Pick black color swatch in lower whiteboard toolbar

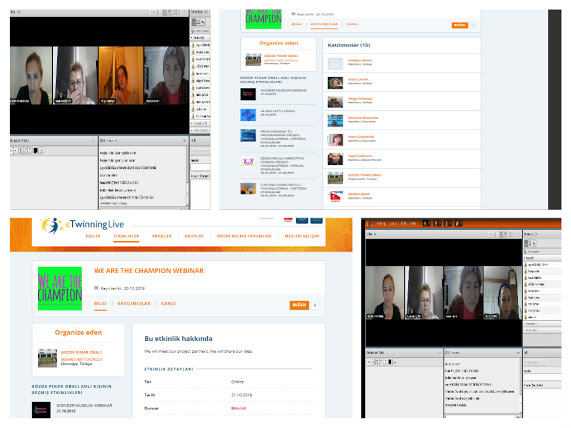(x=390, y=362)
